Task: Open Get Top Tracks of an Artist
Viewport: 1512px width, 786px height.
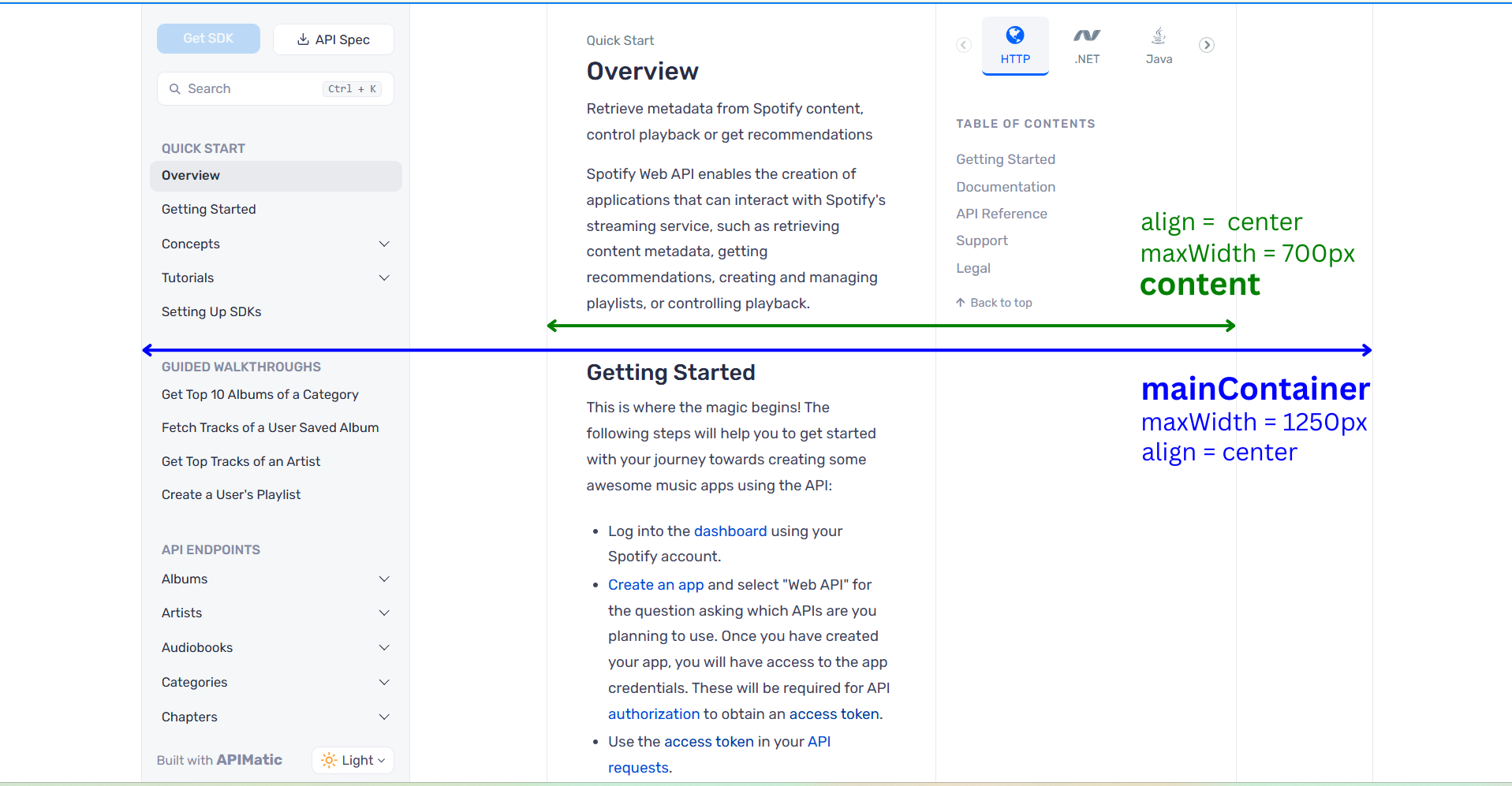Action: (x=241, y=461)
